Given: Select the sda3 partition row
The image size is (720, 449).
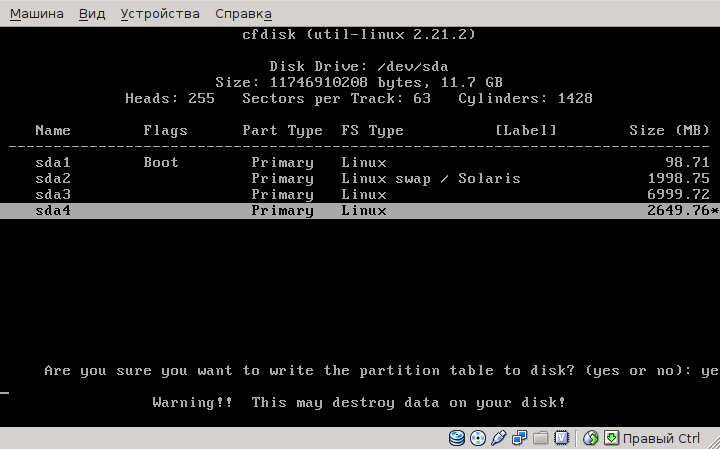Looking at the screenshot, I should pos(360,195).
